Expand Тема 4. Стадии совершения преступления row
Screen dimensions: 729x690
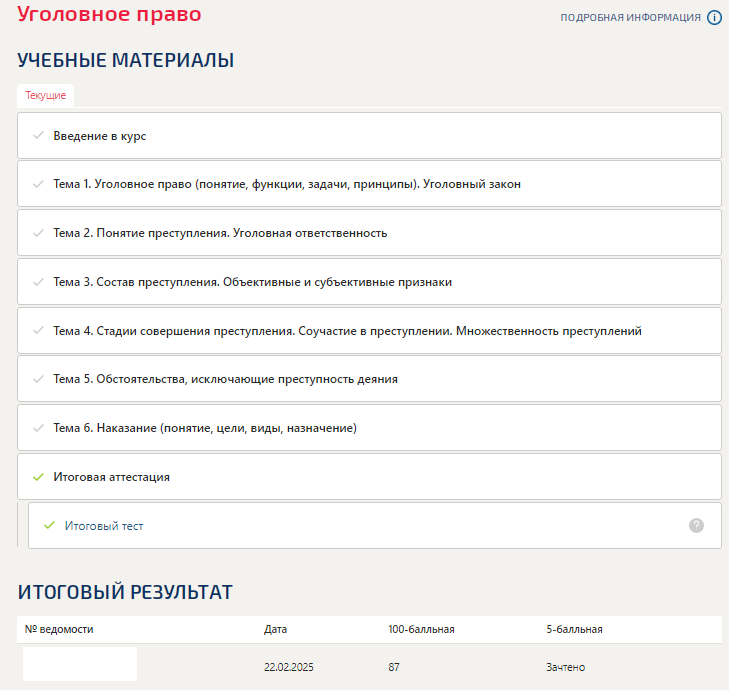(369, 331)
